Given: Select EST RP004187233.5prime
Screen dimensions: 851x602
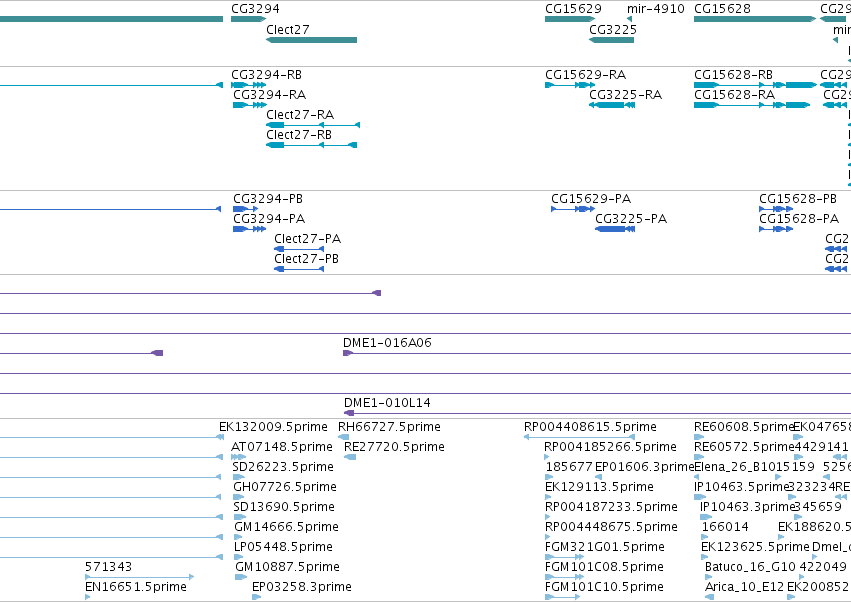Looking at the screenshot, I should (611, 508).
